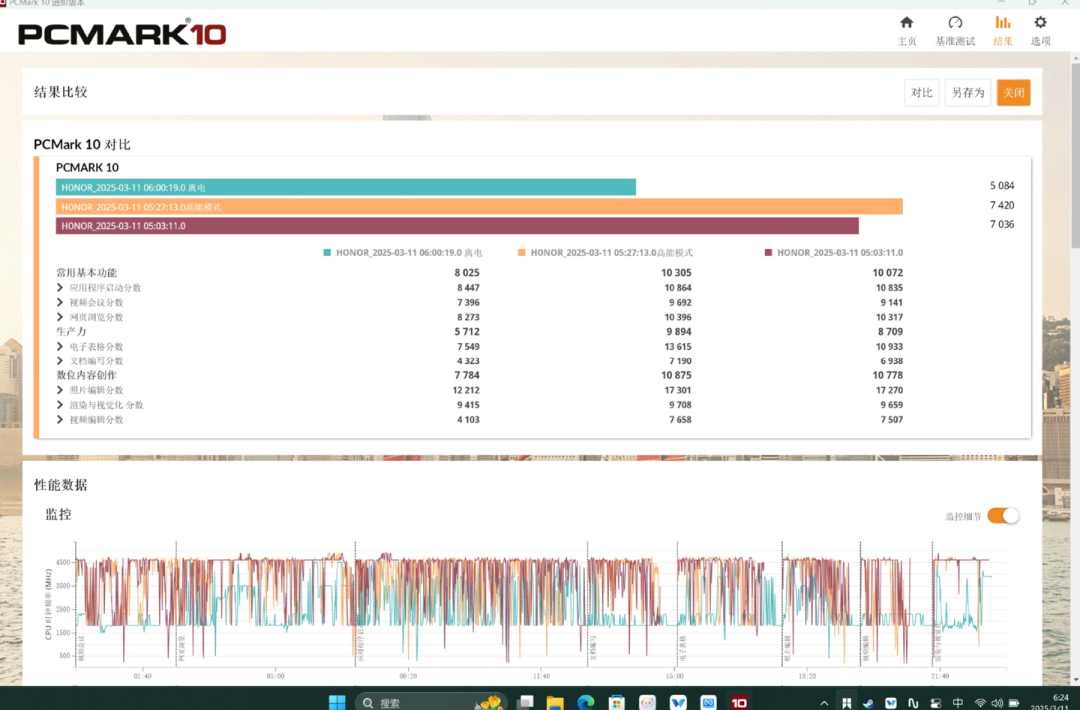
Task: Open the benchmark tests gauge icon
Action: [955, 23]
